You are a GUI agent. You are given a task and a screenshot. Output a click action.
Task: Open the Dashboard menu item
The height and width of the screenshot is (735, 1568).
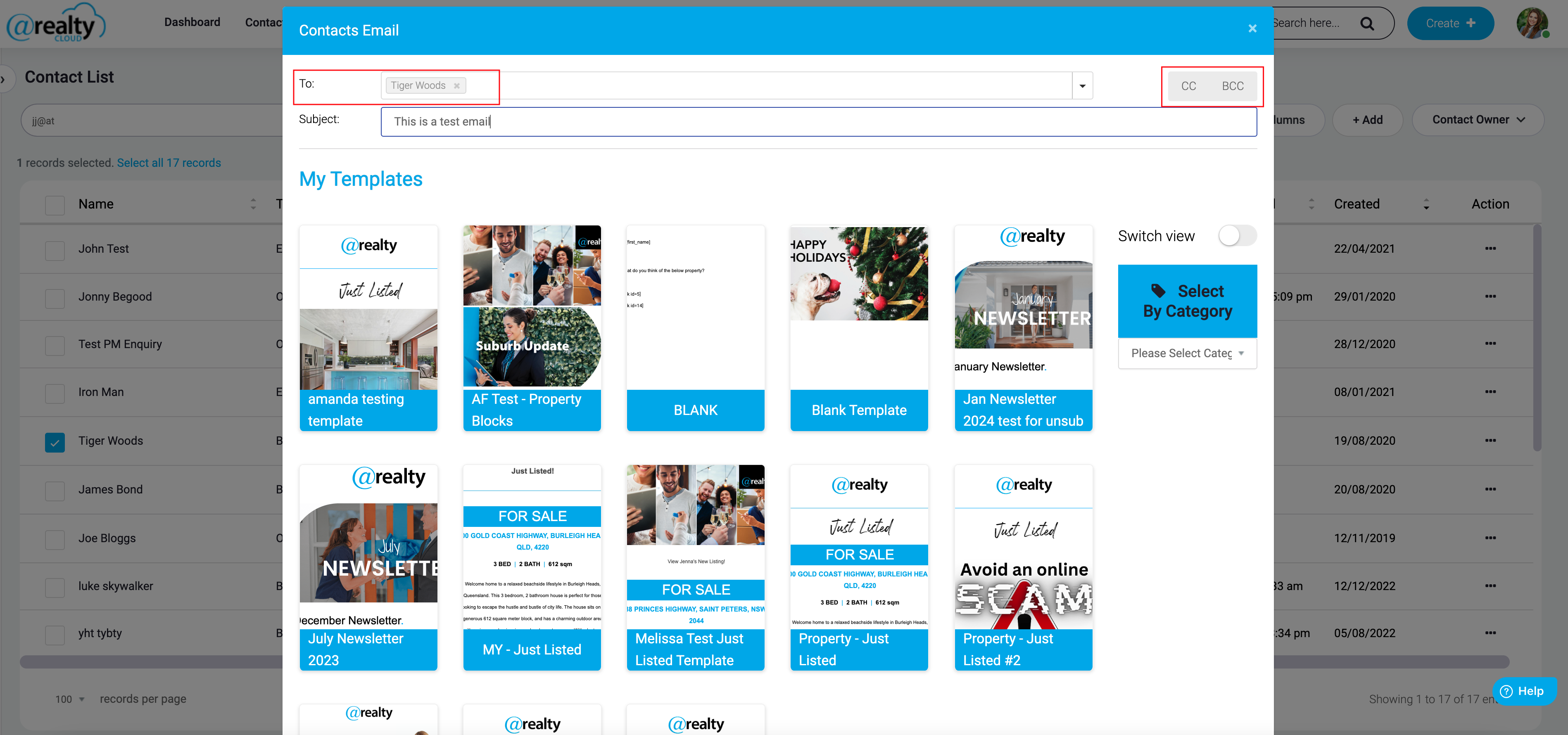(x=192, y=23)
